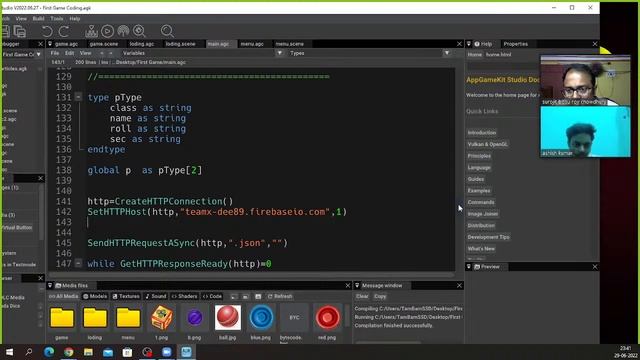The height and width of the screenshot is (360, 640).
Task: Click the large thumbnail size icon in Media files
Action: click(258, 296)
